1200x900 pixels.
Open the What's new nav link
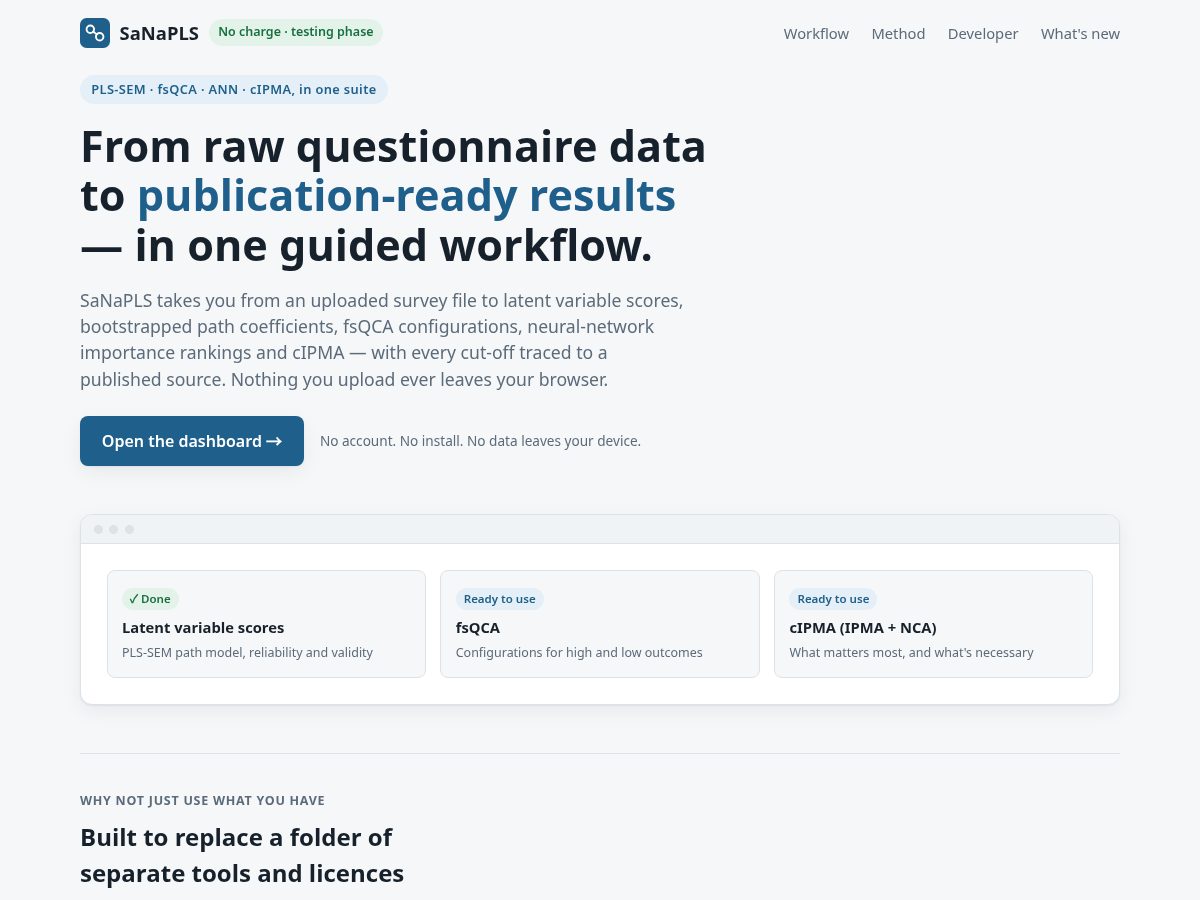(1080, 34)
